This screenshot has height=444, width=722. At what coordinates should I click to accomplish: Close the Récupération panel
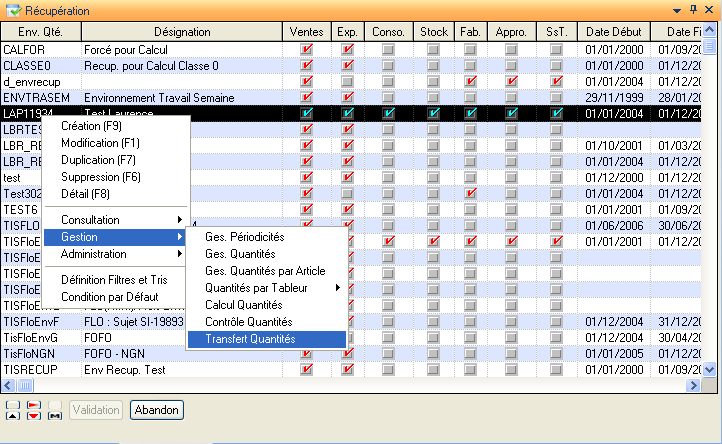710,10
